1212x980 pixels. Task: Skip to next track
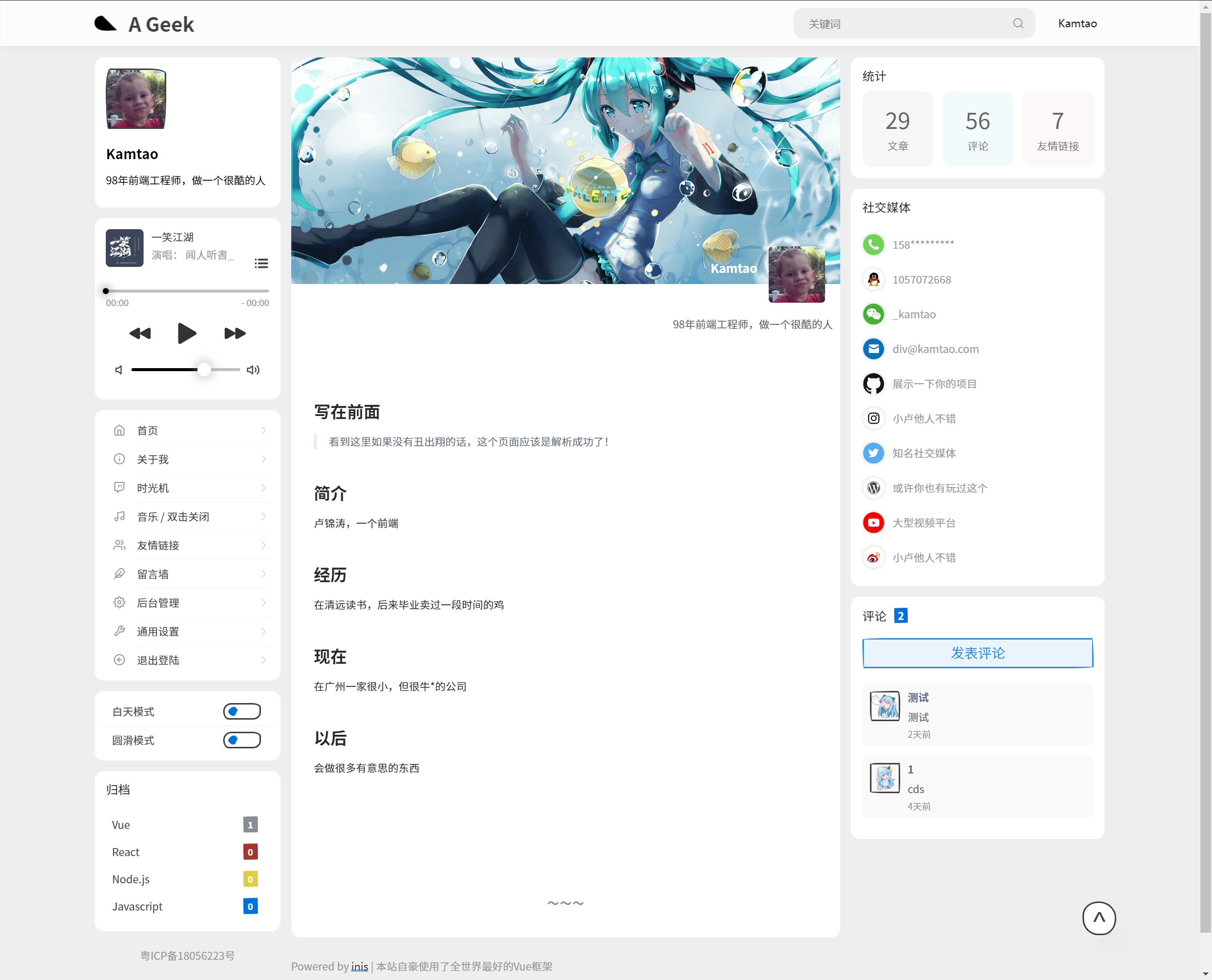pos(235,333)
